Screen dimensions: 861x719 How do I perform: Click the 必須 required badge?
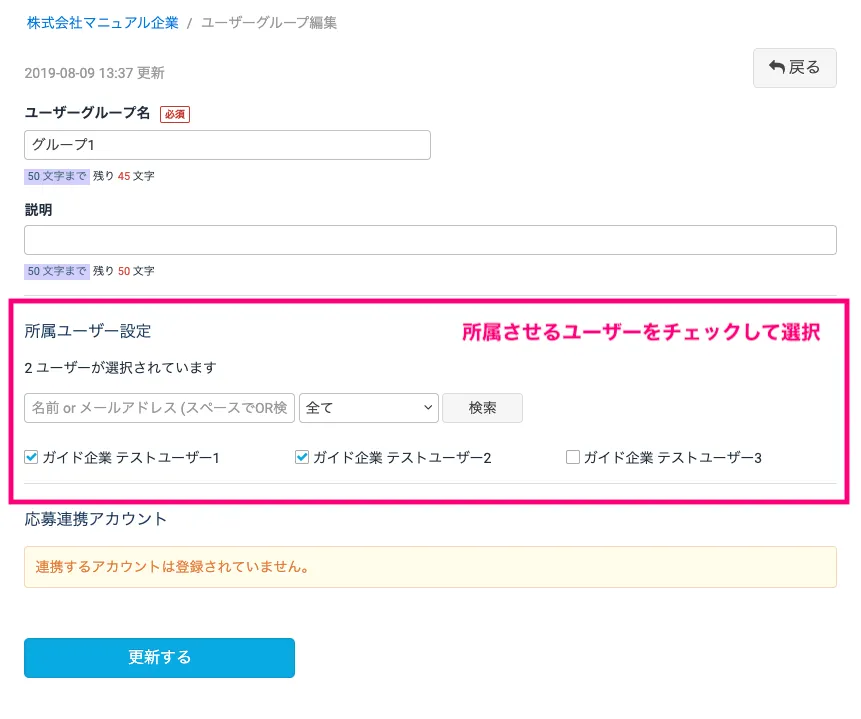coord(174,114)
